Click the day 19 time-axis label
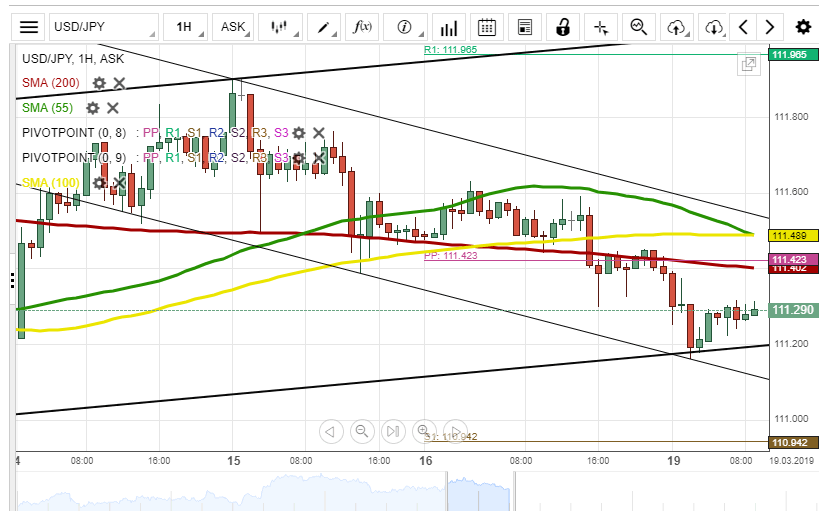 pyautogui.click(x=674, y=461)
